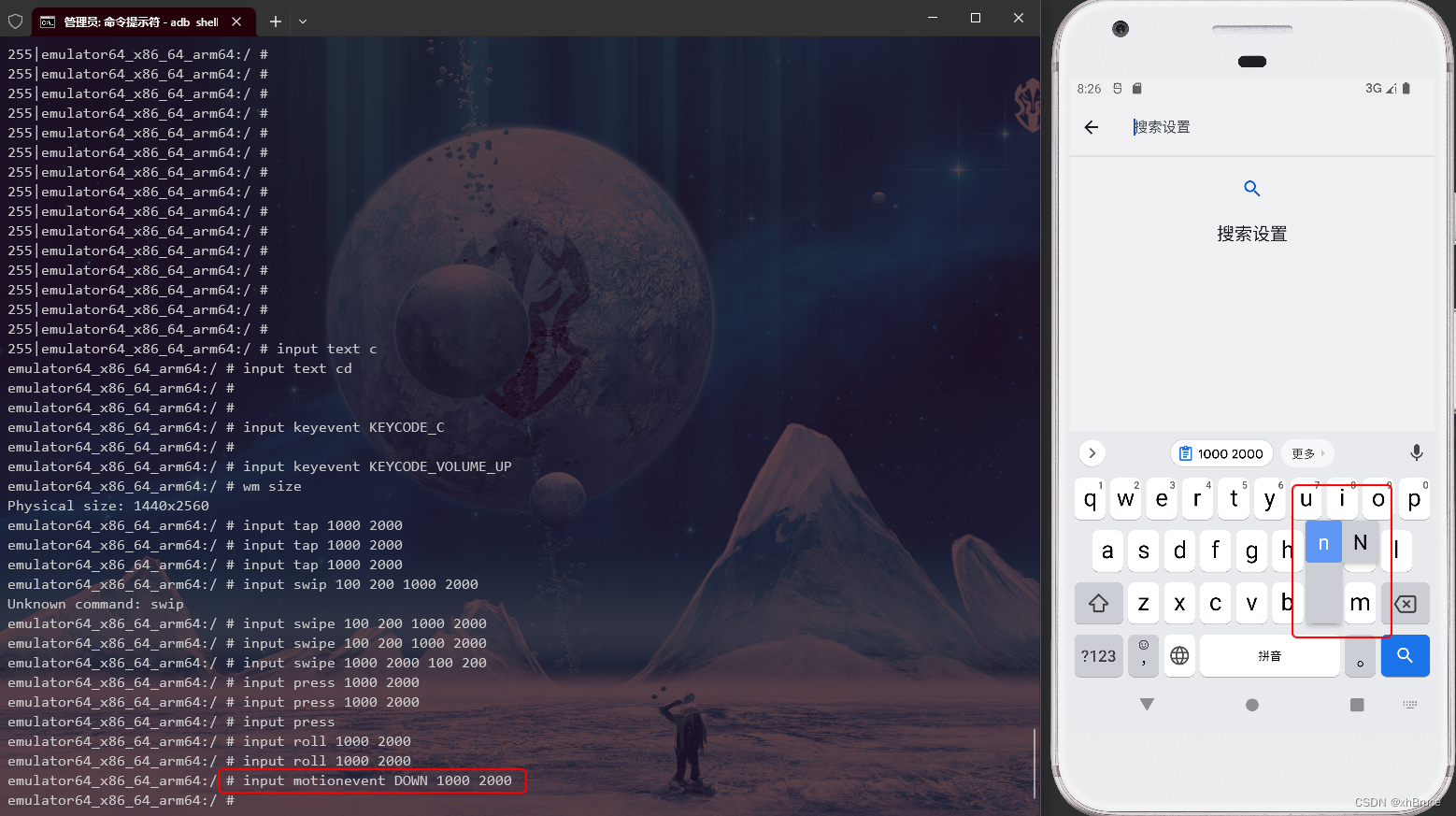The height and width of the screenshot is (816, 1456).
Task: Tap the v key
Action: click(1252, 604)
